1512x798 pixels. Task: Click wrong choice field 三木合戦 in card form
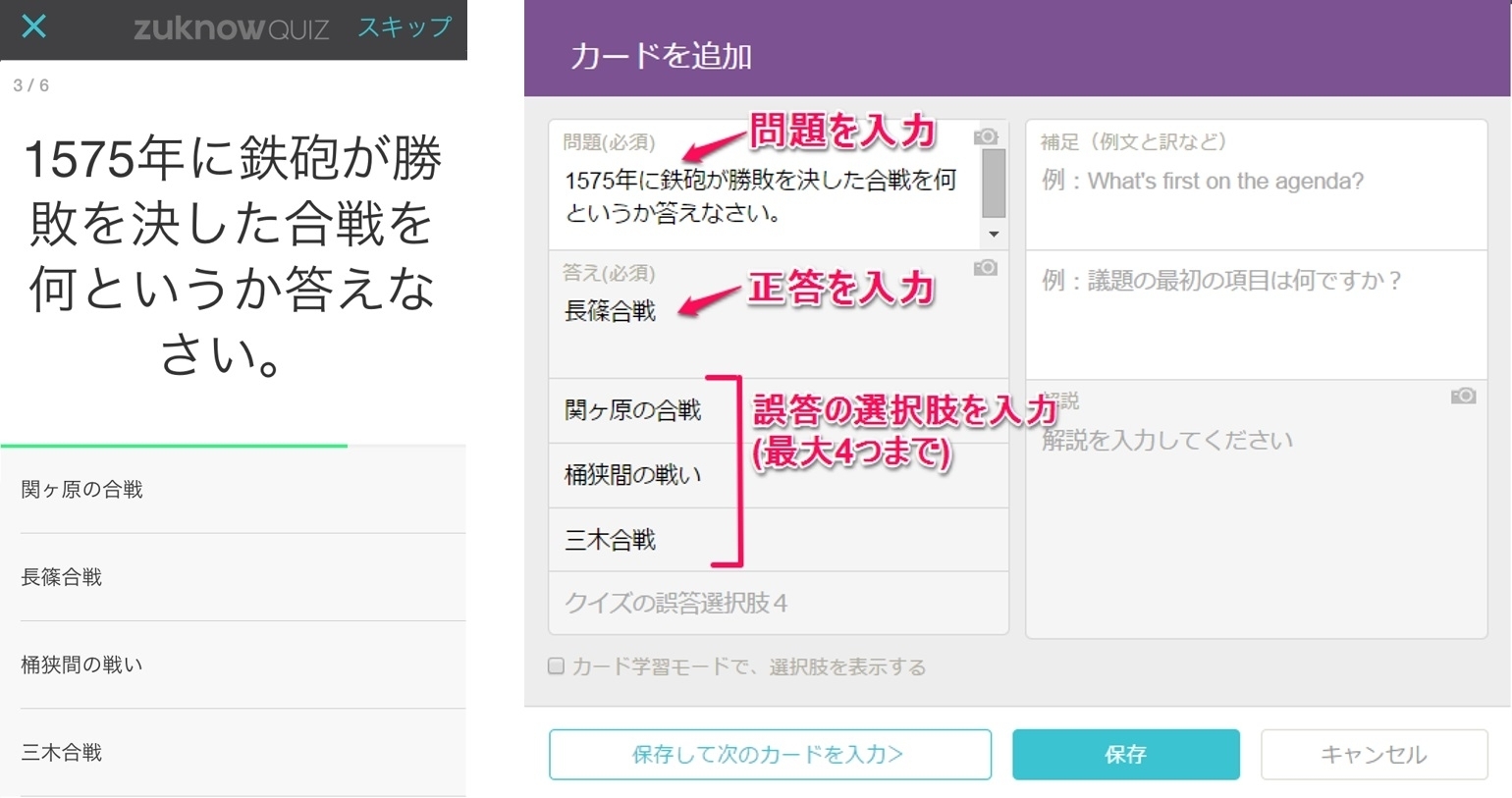click(x=779, y=540)
